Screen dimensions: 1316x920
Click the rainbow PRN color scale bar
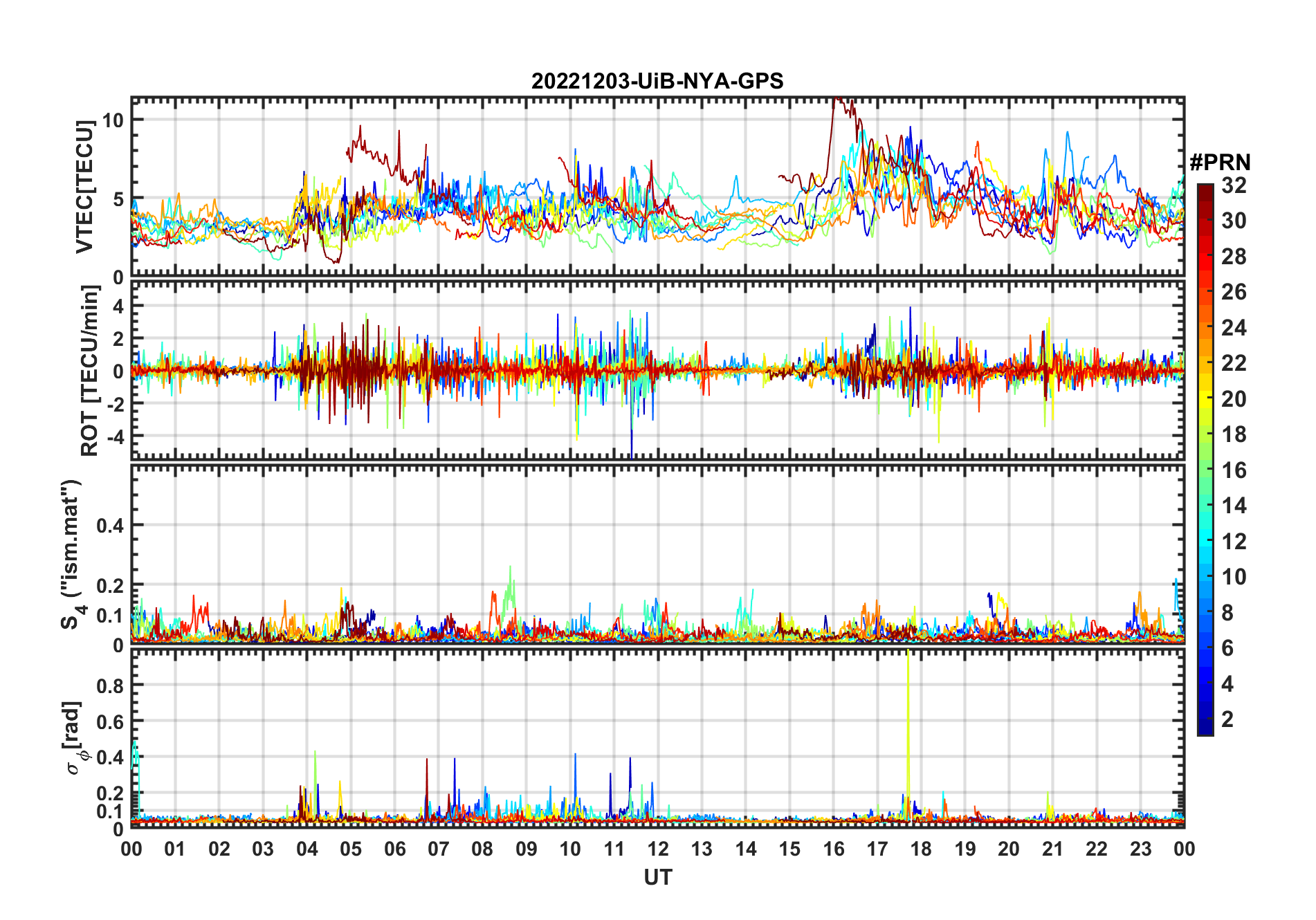1205,459
